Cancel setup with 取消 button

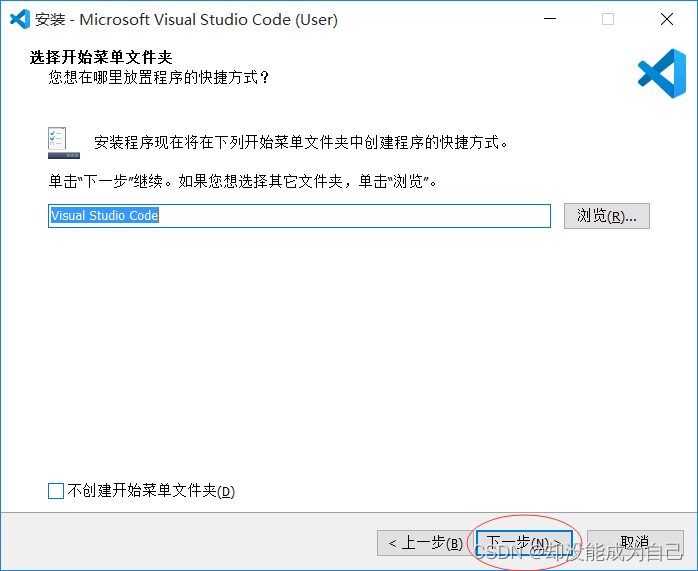tap(635, 543)
